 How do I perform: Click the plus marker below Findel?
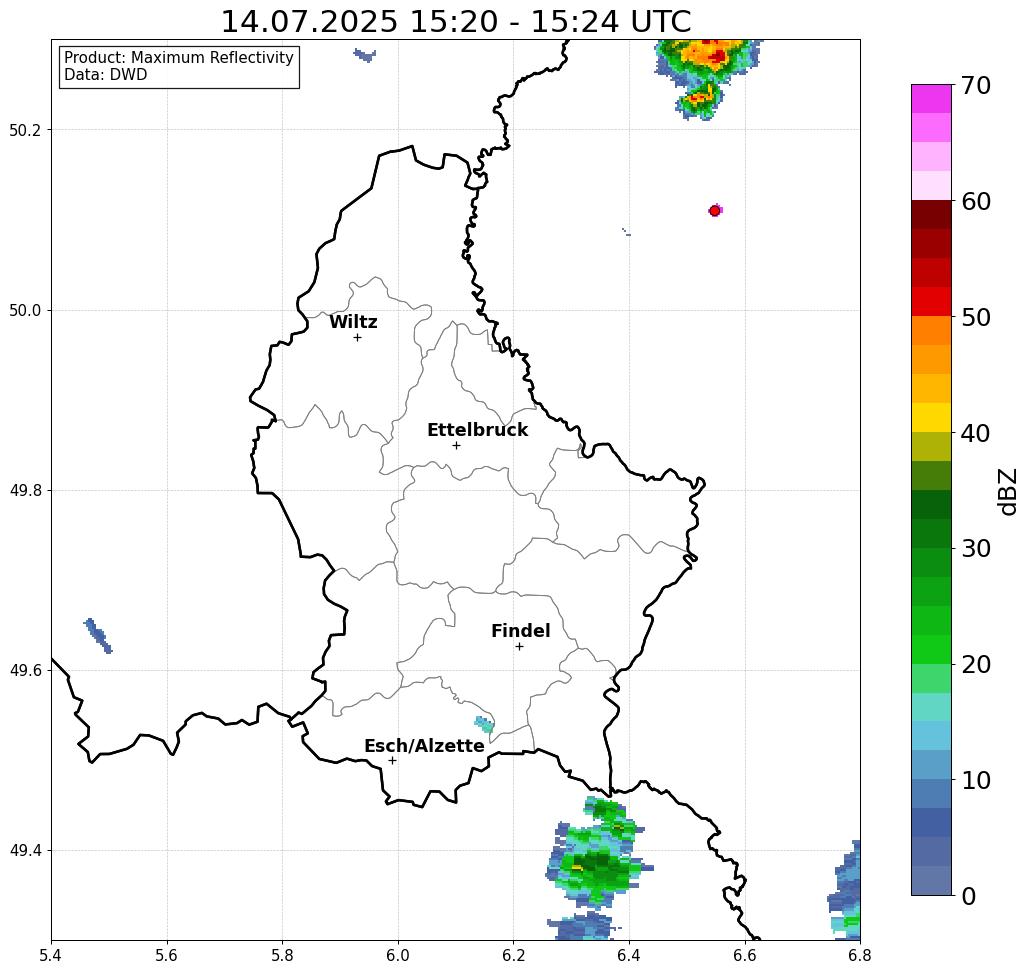pyautogui.click(x=519, y=647)
